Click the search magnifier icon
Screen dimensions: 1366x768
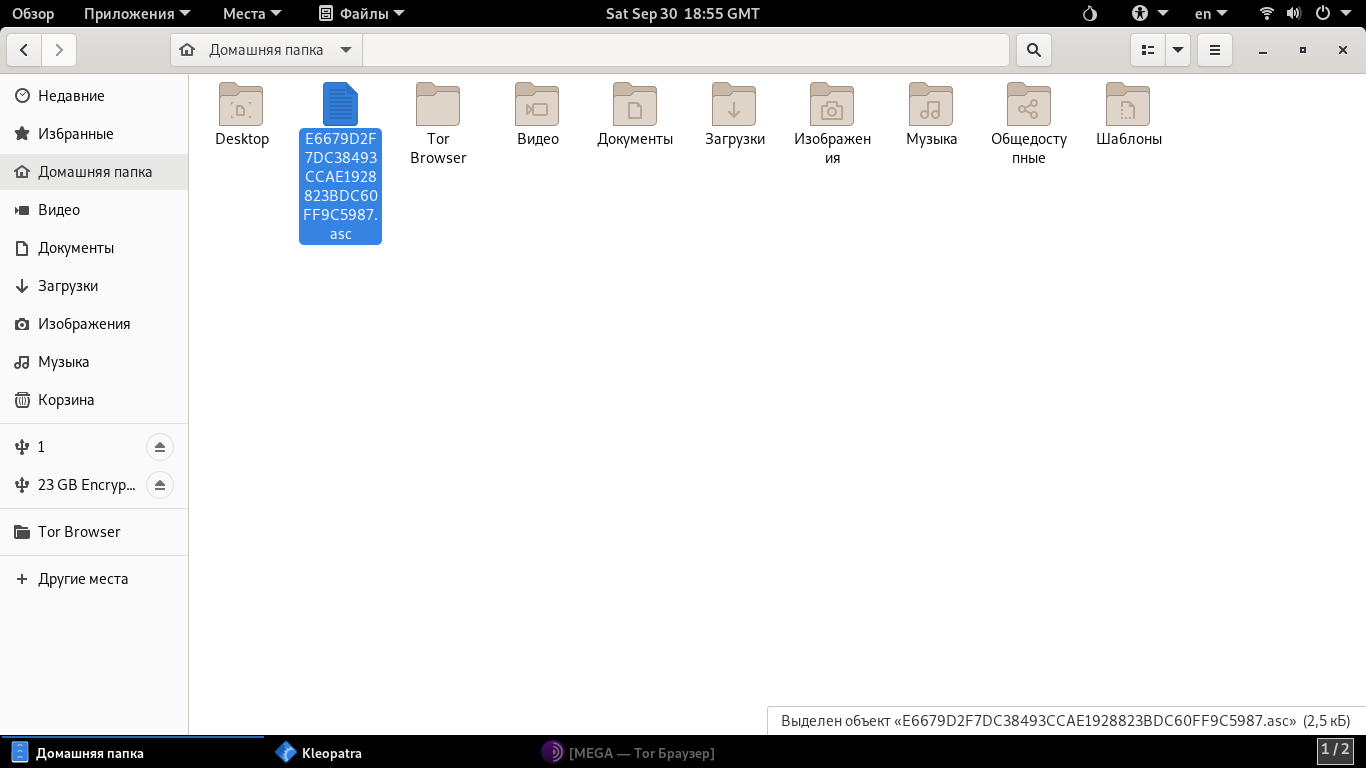tap(1033, 50)
